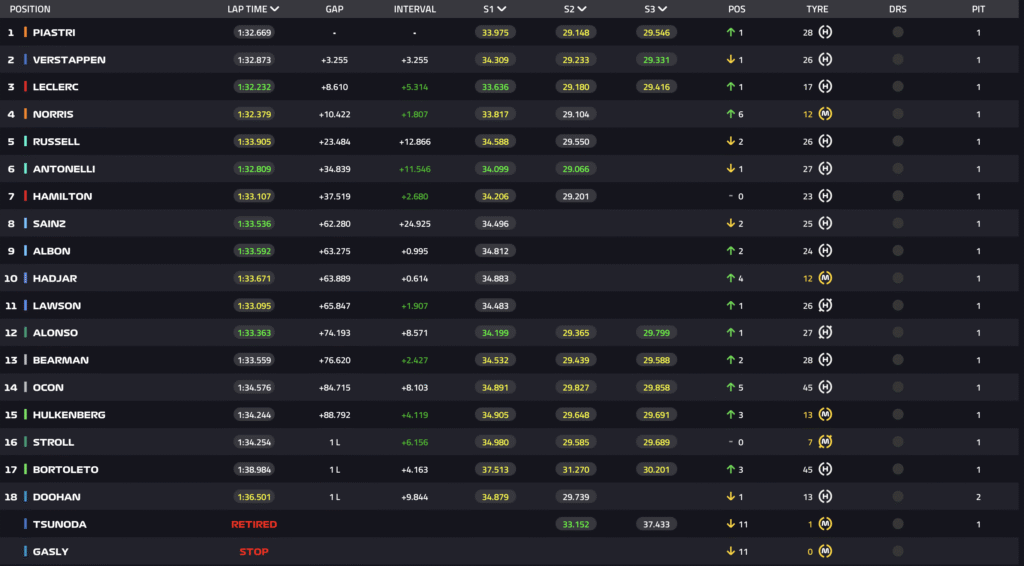The image size is (1024, 566).
Task: Select the VERSTAPPEN driver name
Action: [x=69, y=59]
